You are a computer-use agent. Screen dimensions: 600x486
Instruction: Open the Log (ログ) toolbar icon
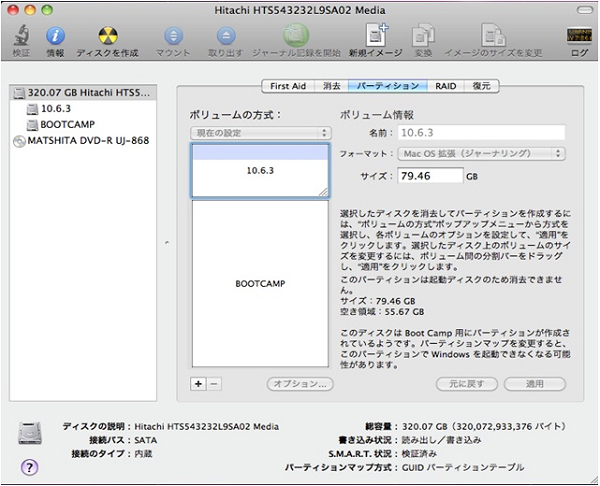[x=579, y=36]
